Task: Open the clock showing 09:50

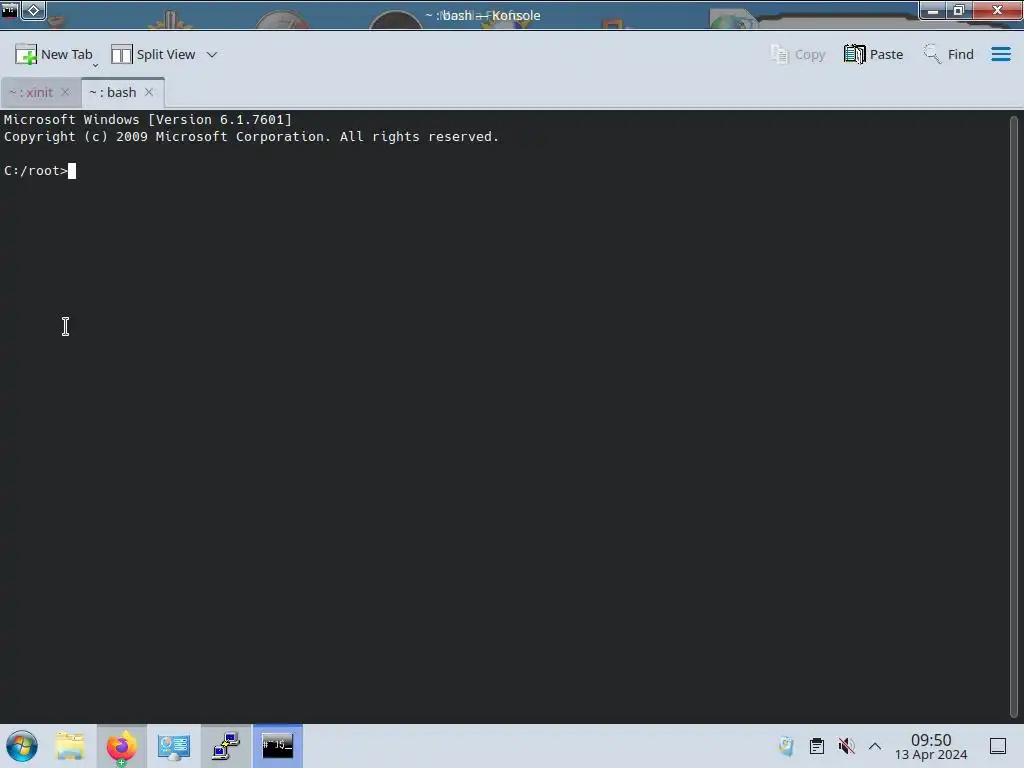Action: (931, 746)
